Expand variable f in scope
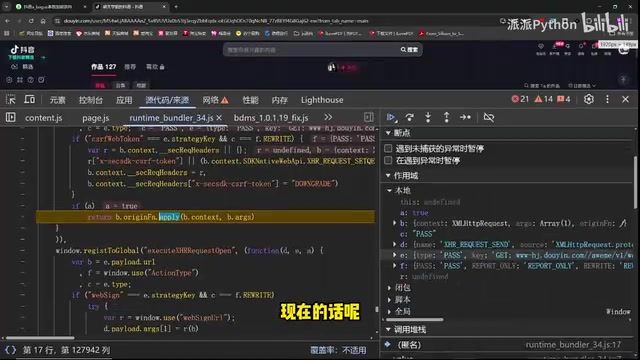This screenshot has height=360, width=640. (x=394, y=266)
